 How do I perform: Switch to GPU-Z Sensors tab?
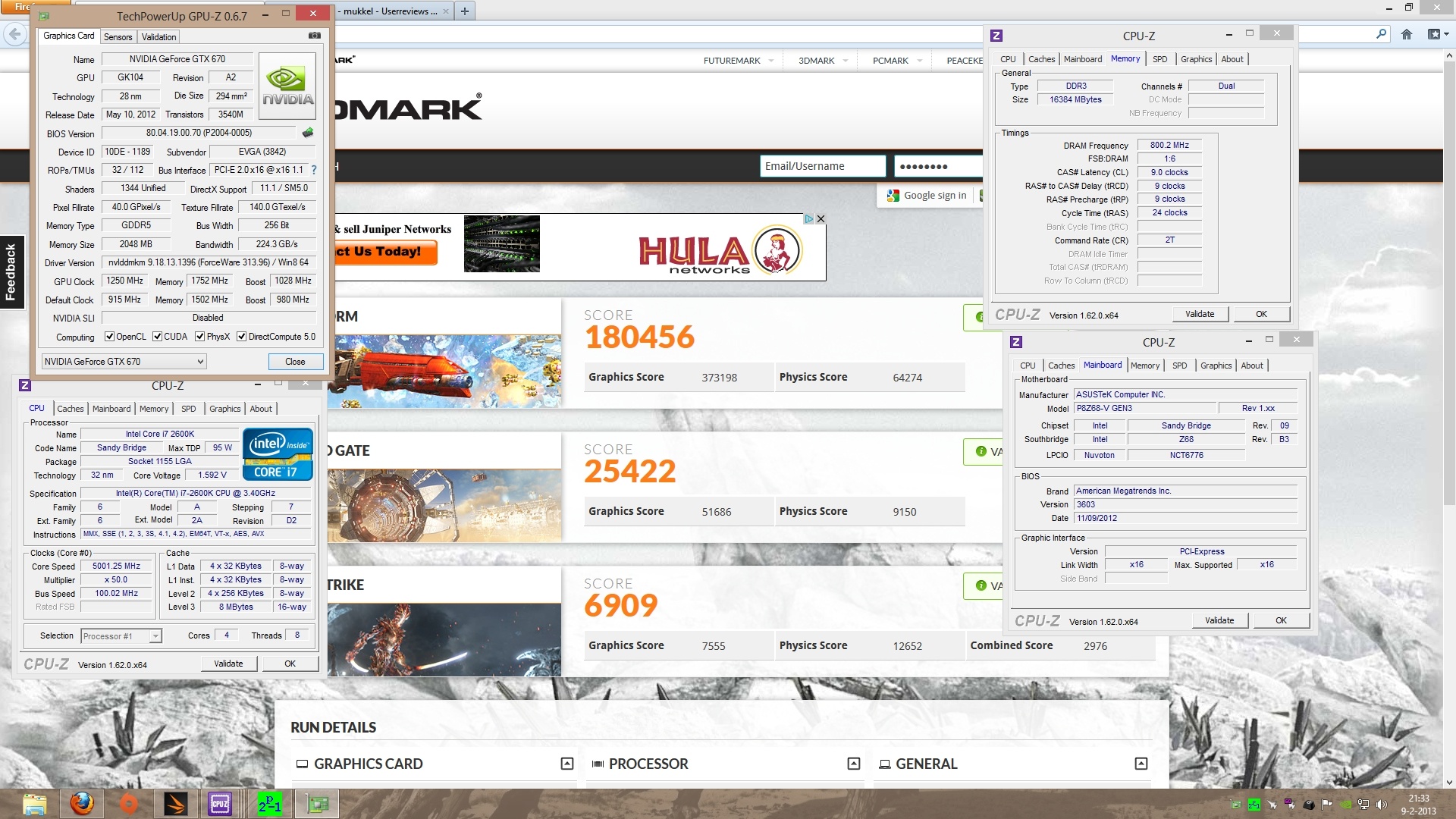coord(118,37)
